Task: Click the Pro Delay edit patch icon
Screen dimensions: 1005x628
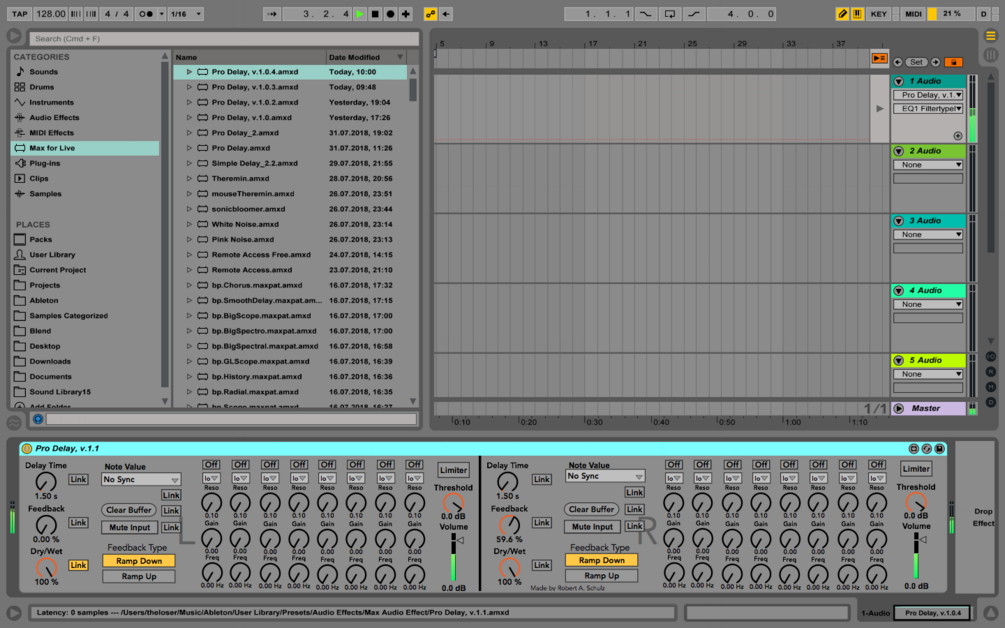Action: [913, 449]
